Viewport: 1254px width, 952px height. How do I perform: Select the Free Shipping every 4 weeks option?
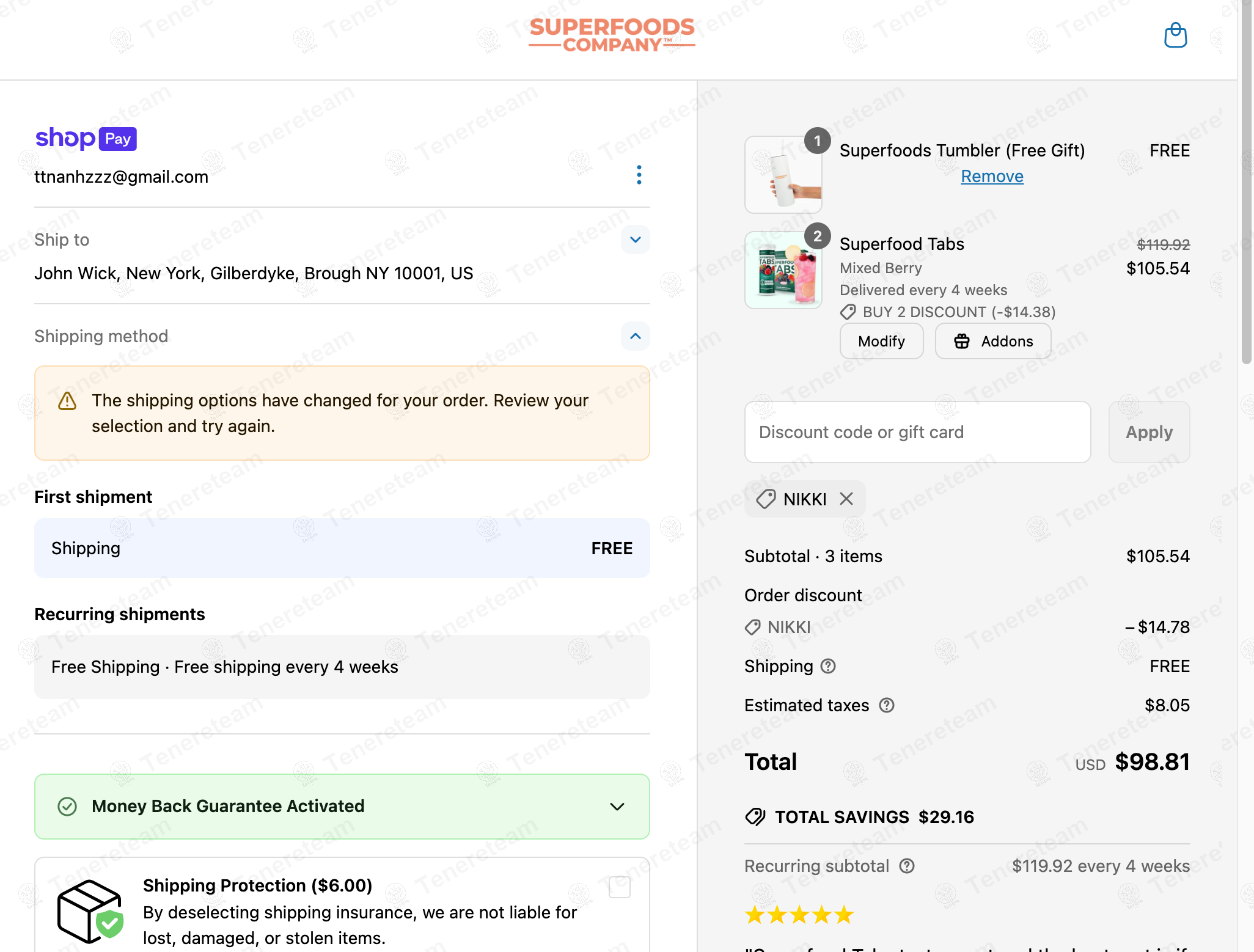click(342, 667)
